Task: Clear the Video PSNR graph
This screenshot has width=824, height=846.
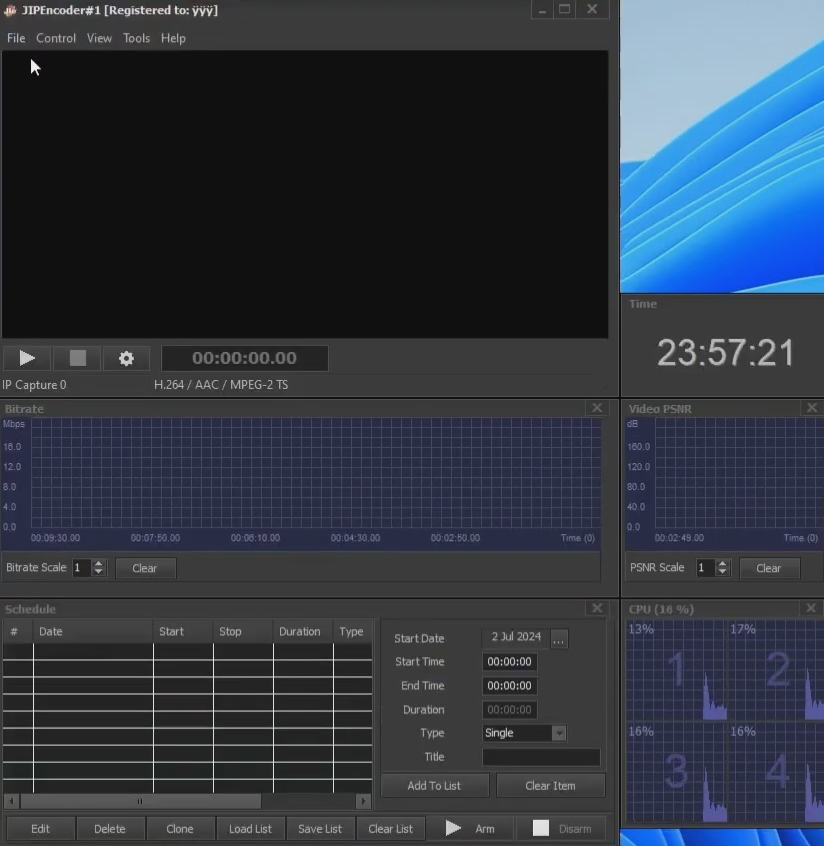Action: tap(769, 568)
